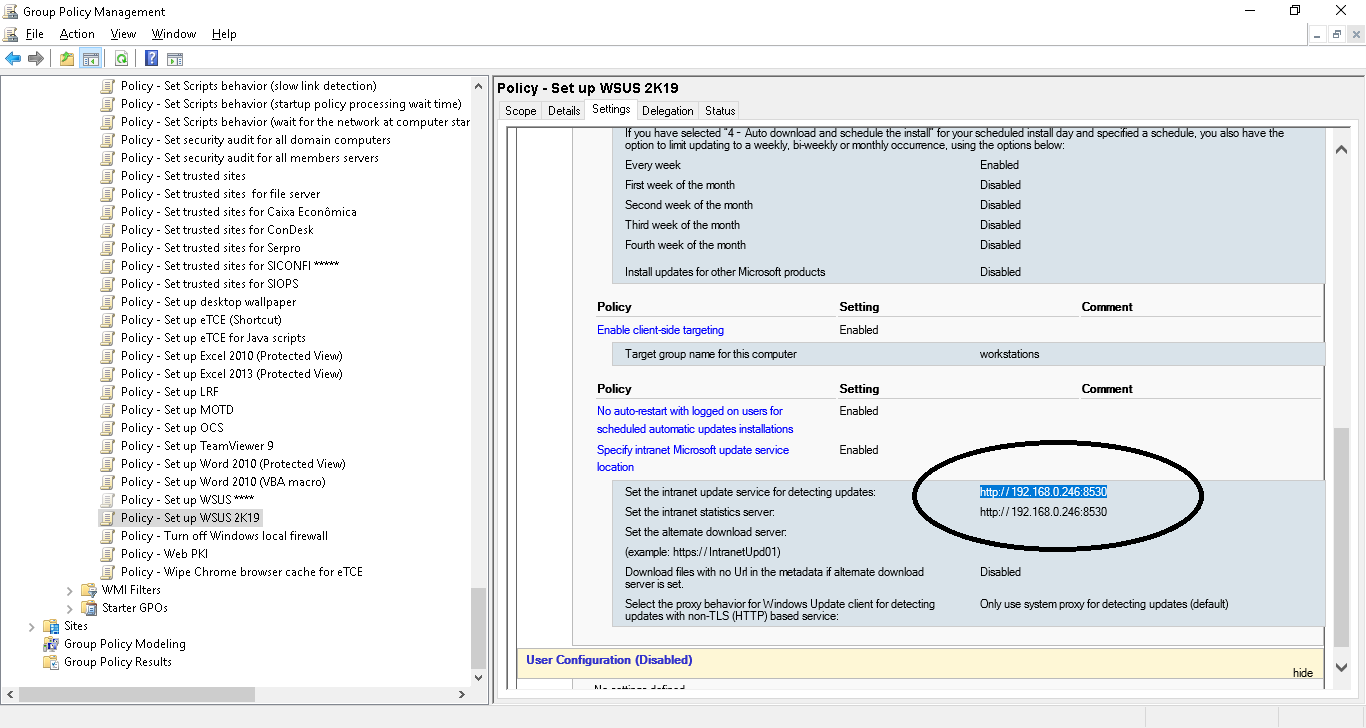Open the View menu

point(123,34)
